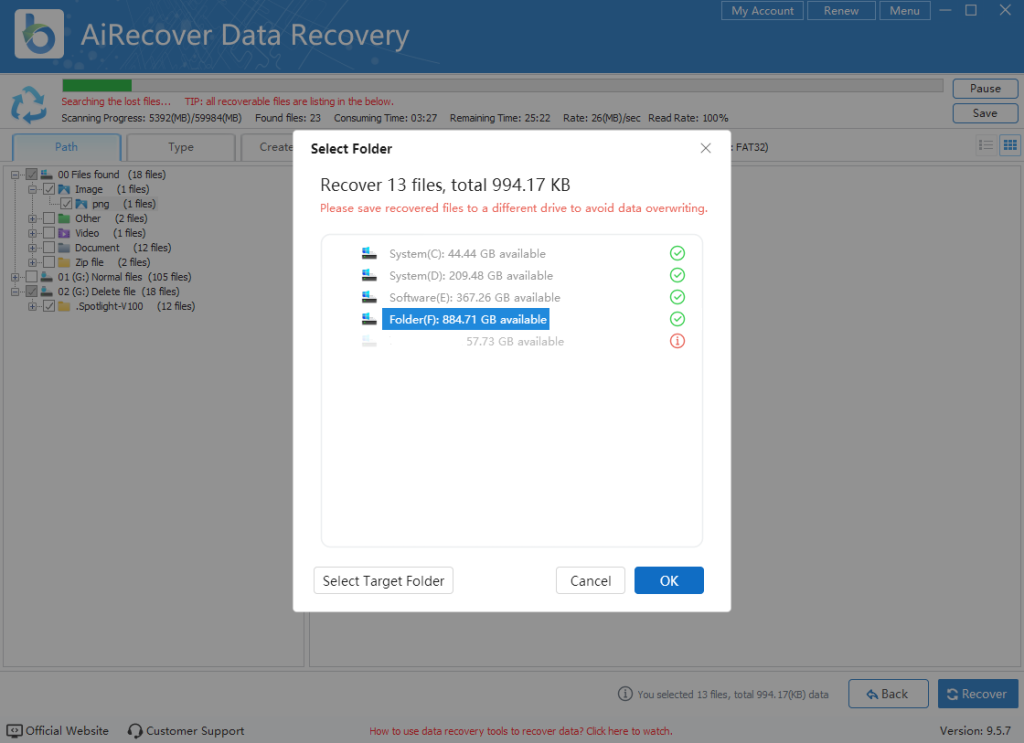
Task: Collapse the 00 Files found node
Action: point(14,174)
